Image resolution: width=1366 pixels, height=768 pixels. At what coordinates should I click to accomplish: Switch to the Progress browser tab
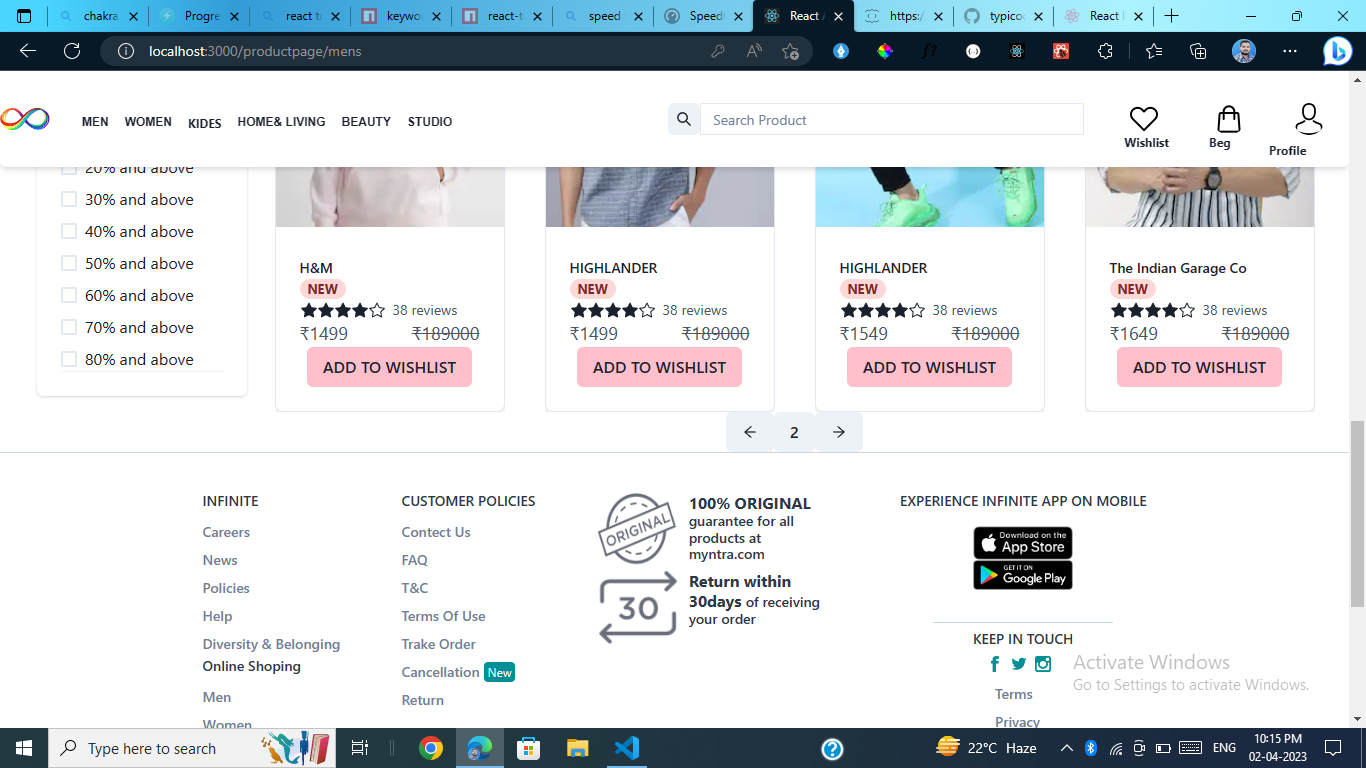[198, 16]
